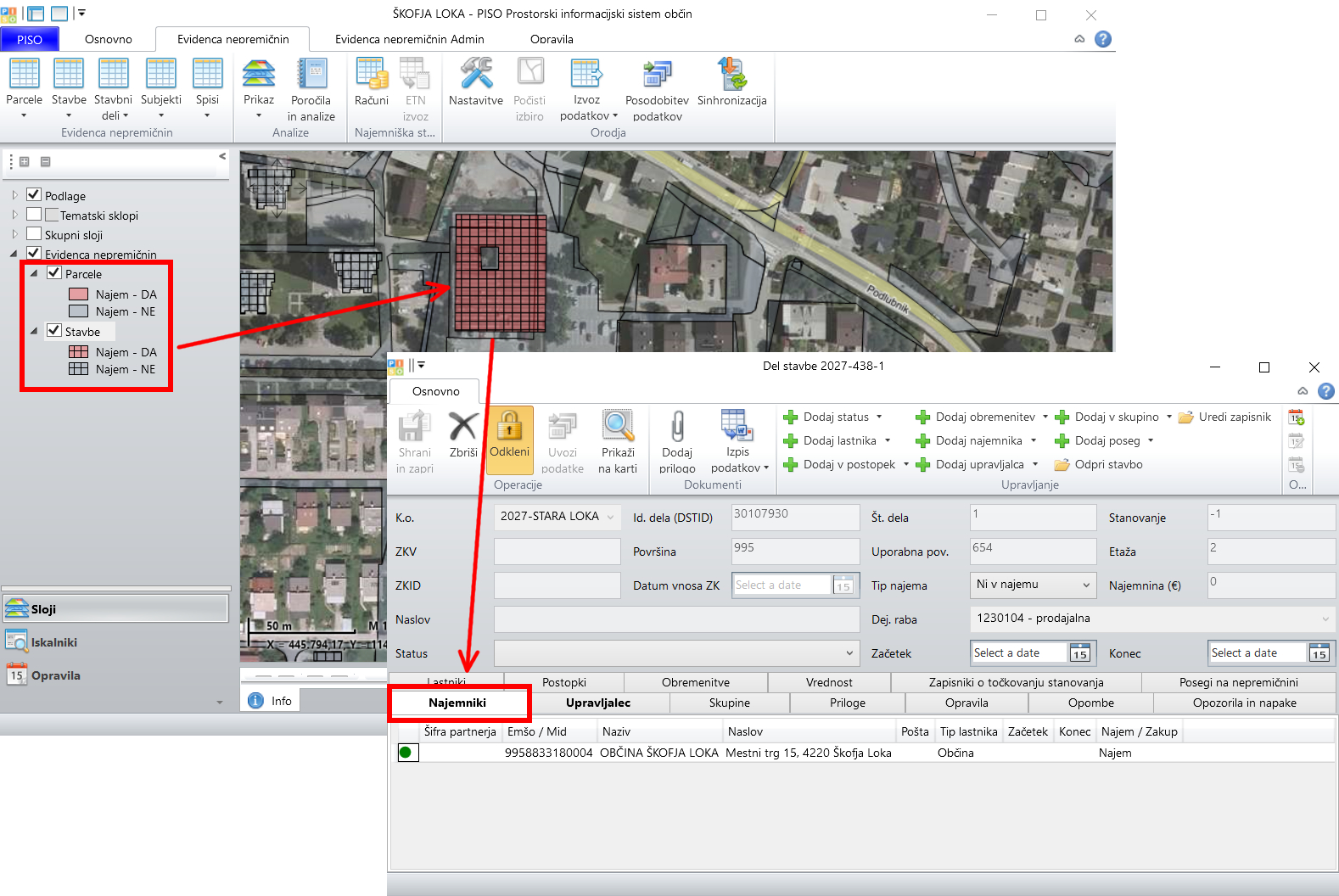Enable the Tematski sklopi checkbox
Image resolution: width=1339 pixels, height=896 pixels.
click(34, 215)
